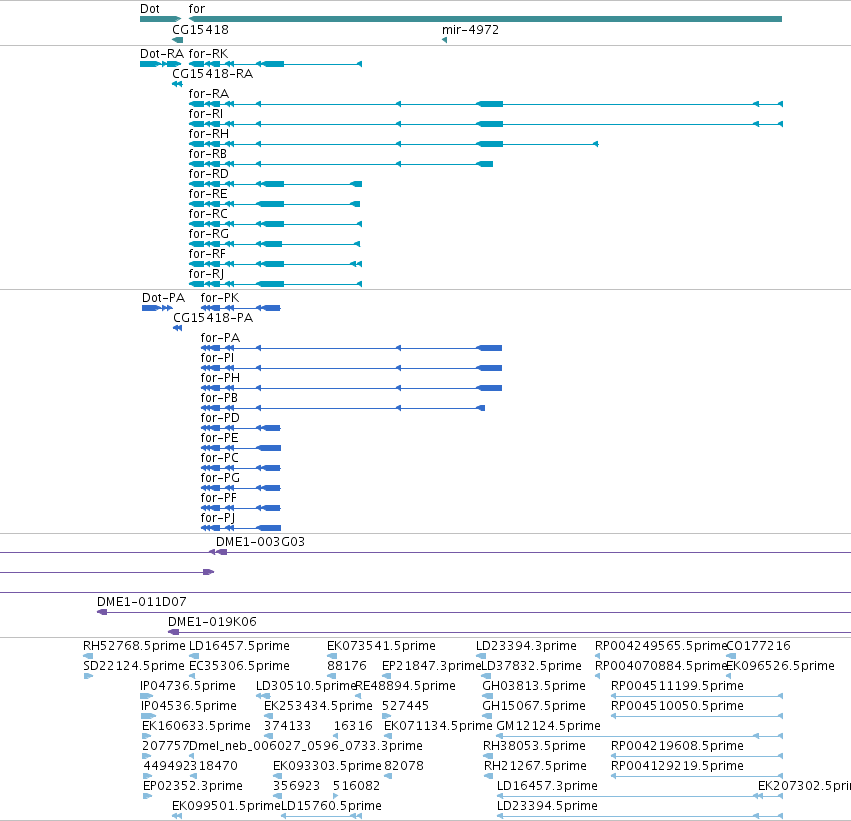Select the LD16457.3prime EST label

tap(547, 787)
